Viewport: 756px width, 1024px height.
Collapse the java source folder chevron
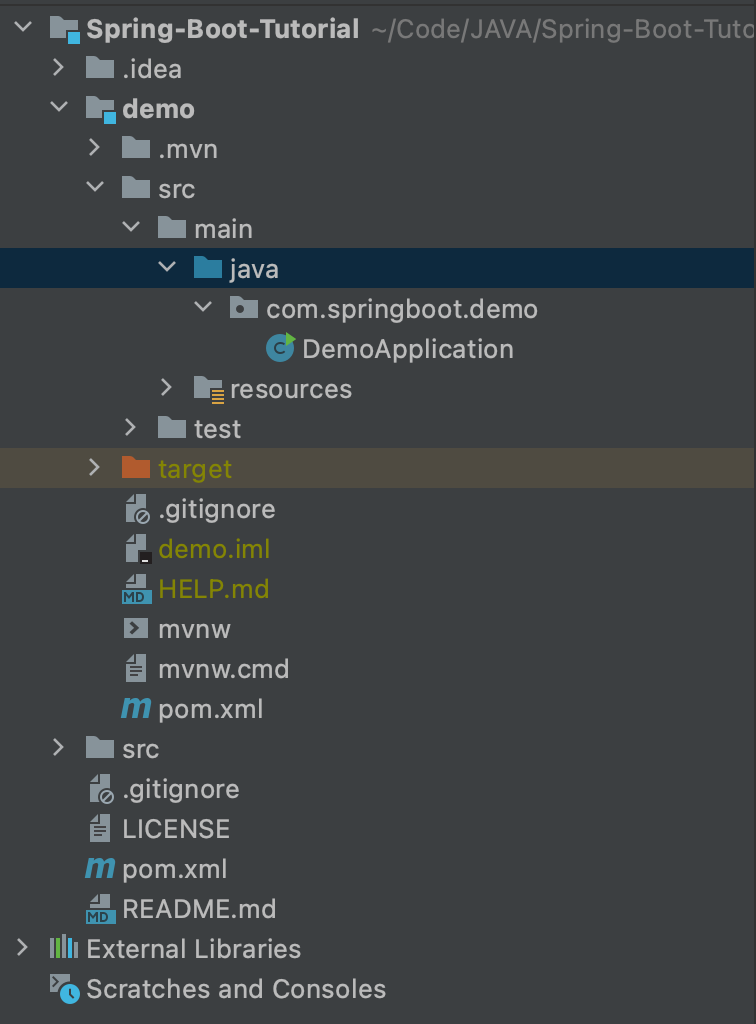click(167, 266)
